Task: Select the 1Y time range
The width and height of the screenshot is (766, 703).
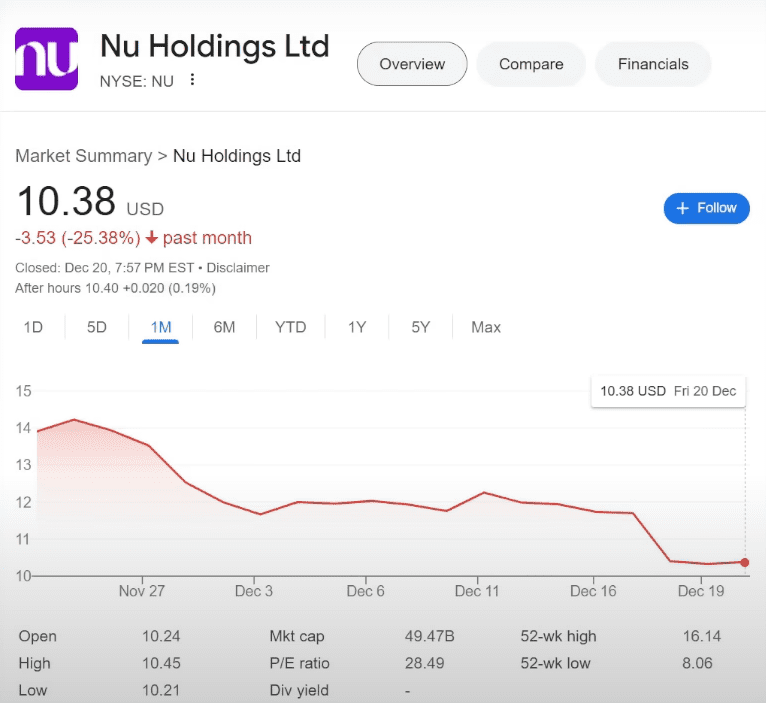Action: pyautogui.click(x=357, y=327)
